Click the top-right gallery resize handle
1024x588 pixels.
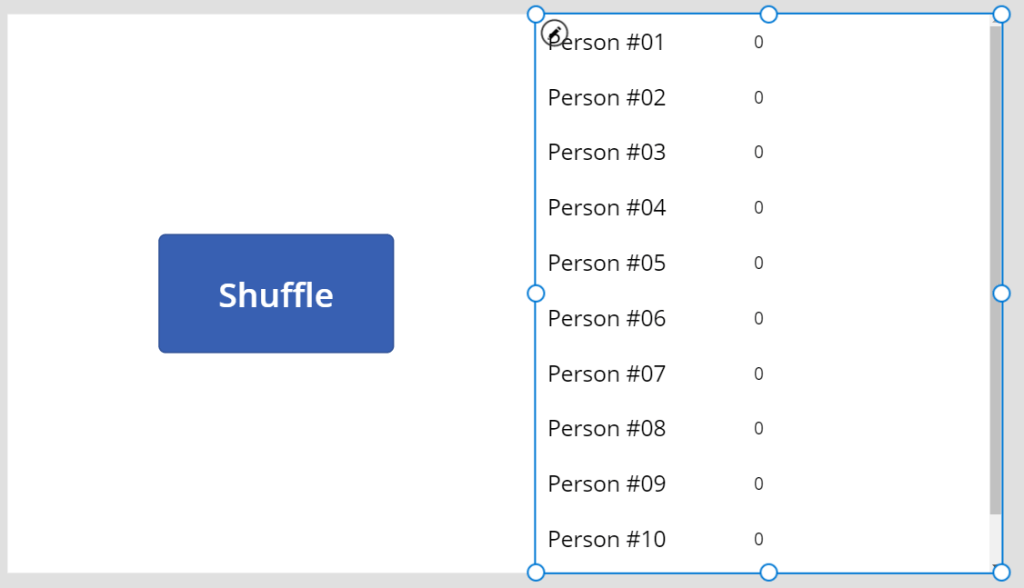[x=1001, y=14]
